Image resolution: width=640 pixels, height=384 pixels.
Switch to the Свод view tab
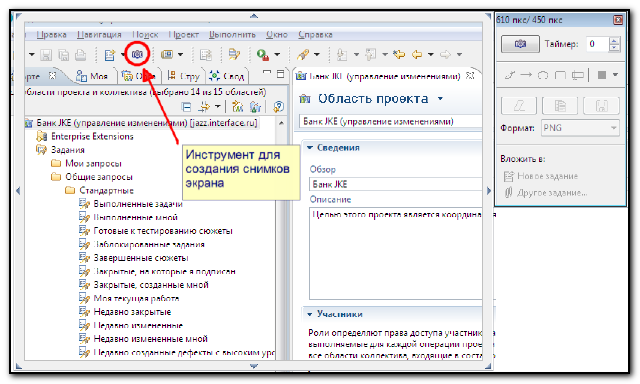coord(227,76)
